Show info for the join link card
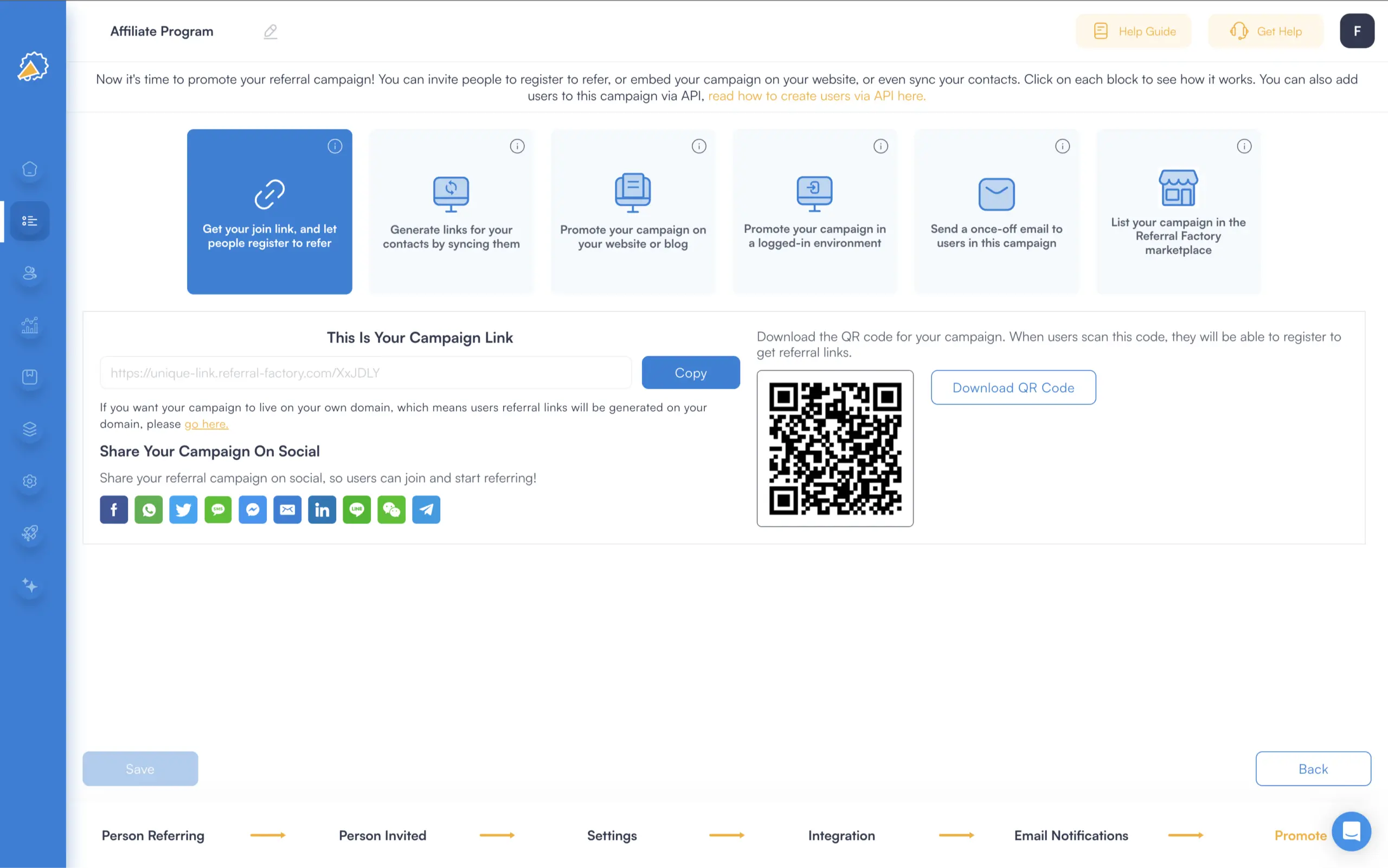This screenshot has height=868, width=1388. point(335,146)
